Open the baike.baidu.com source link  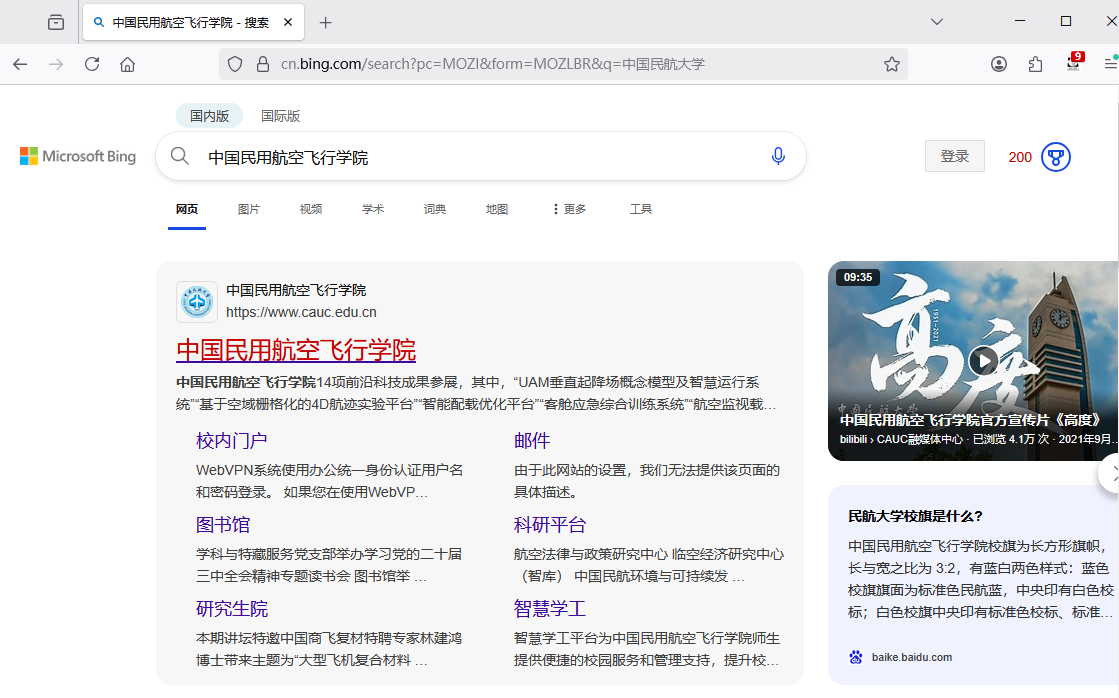(x=911, y=657)
